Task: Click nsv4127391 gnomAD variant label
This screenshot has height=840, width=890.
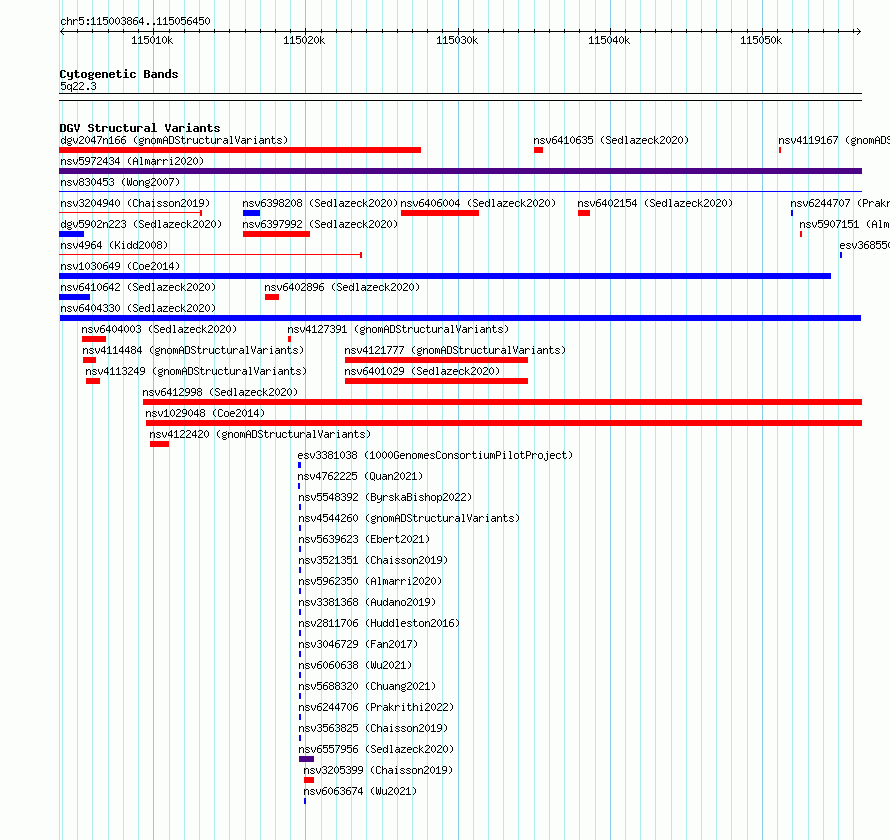Action: (398, 329)
